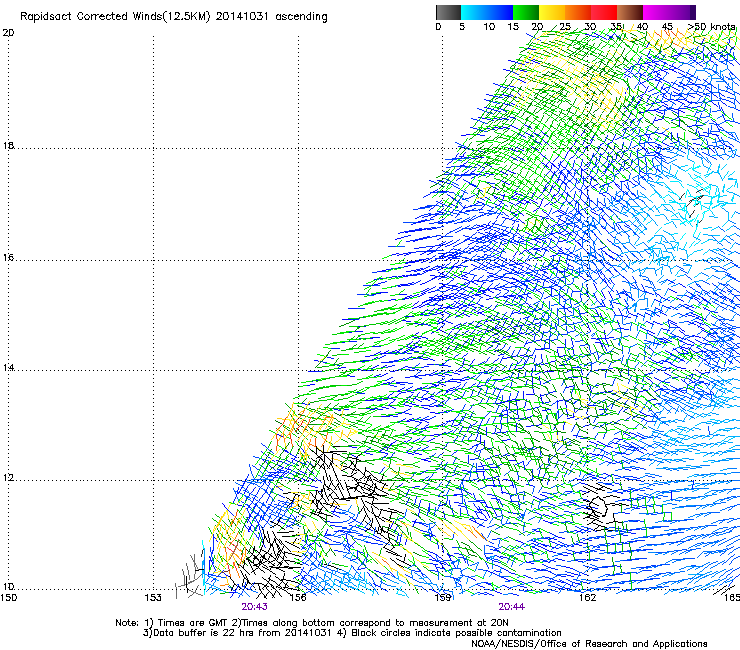Viewport: 740px width, 650px height.
Task: Click the cyan 5-10 knots color band
Action: click(x=474, y=12)
